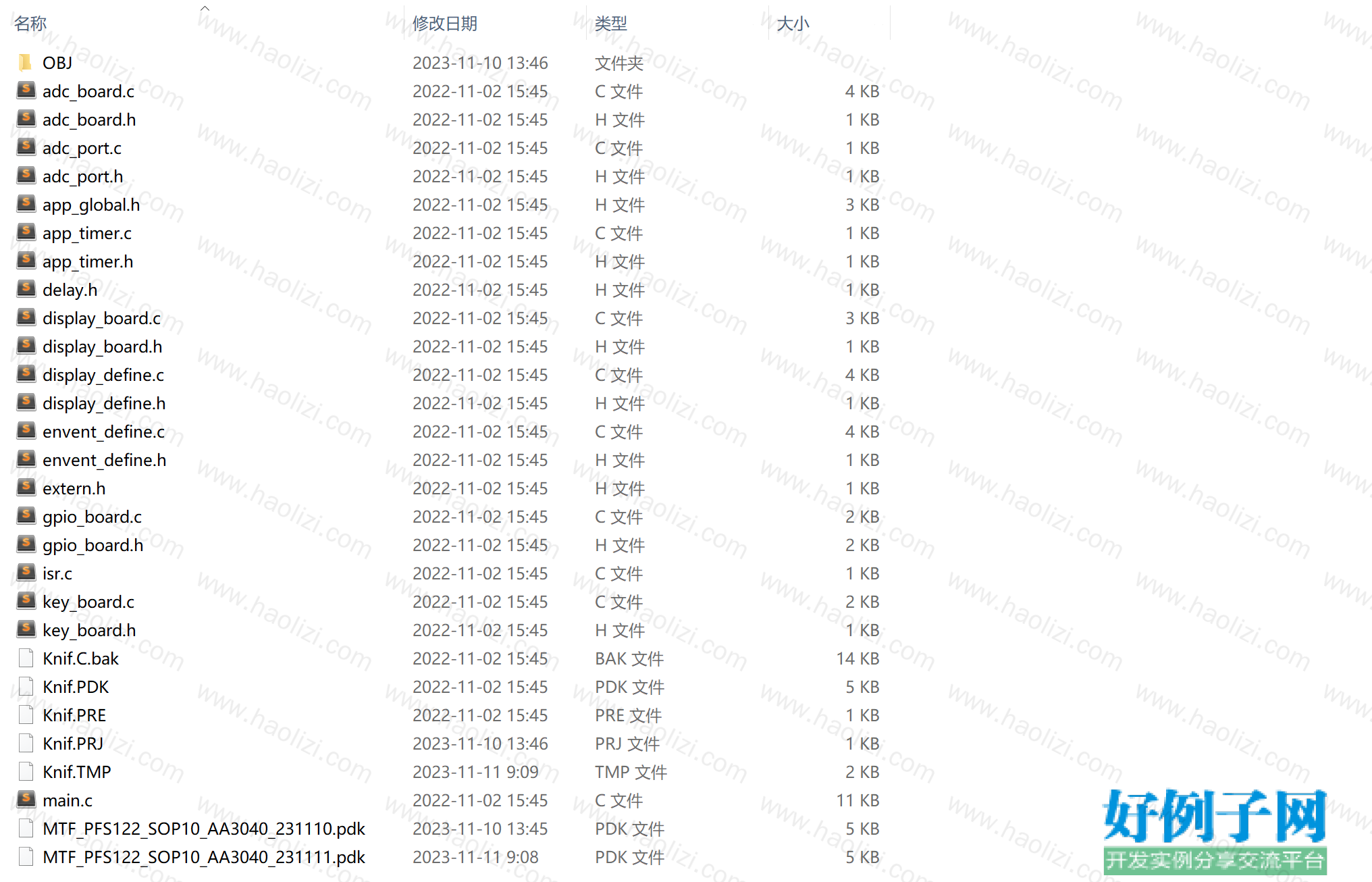Select the app_global.h file icon
Image resolution: width=1372 pixels, height=882 pixels.
pos(26,203)
